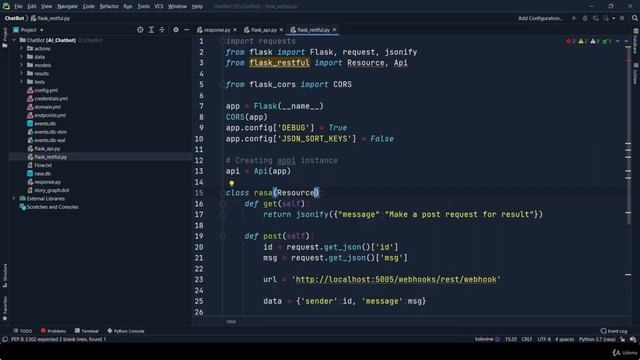
Task: Open the Problems tool window
Action: (53, 331)
